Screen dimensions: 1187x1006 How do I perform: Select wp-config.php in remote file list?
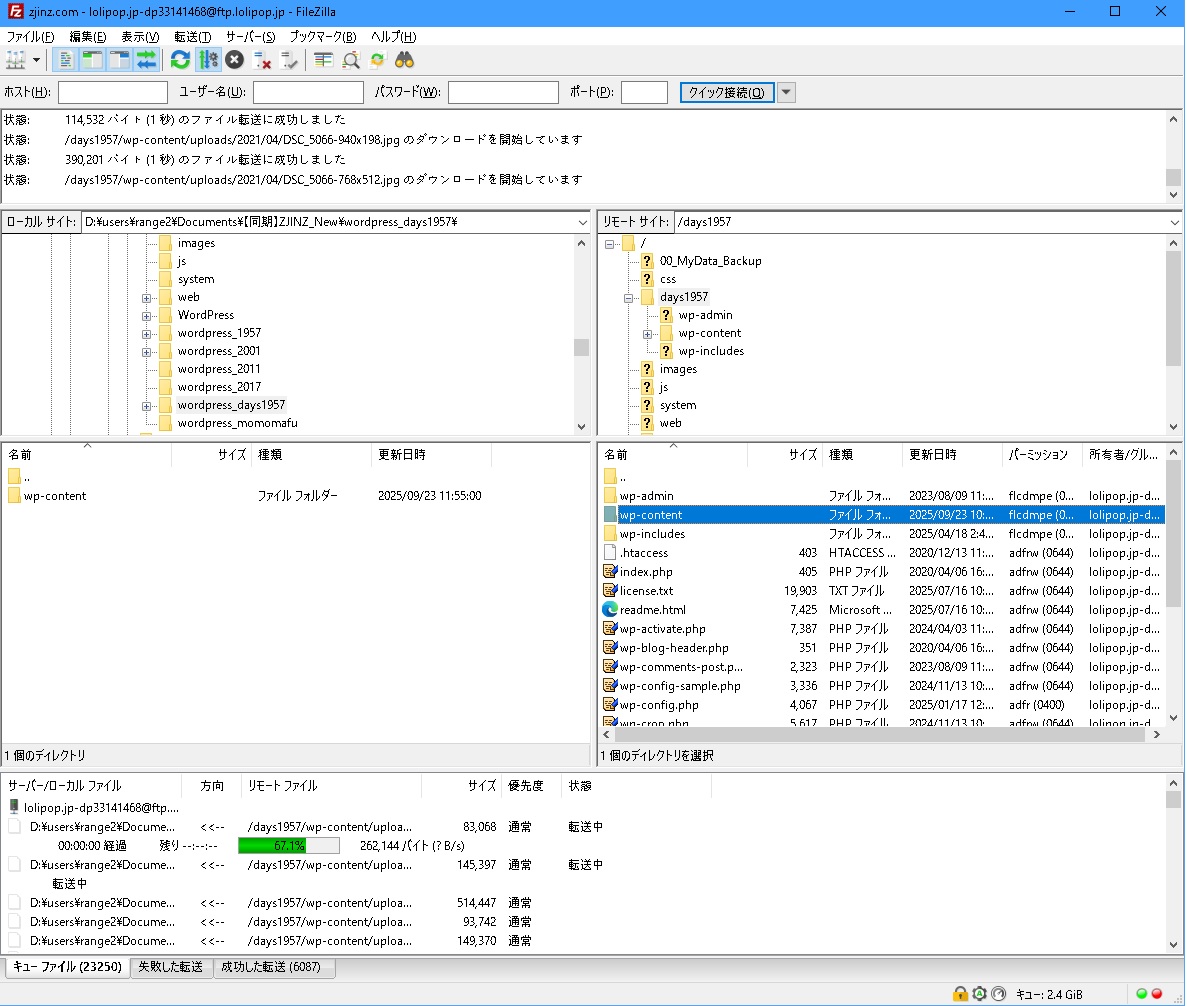(659, 705)
